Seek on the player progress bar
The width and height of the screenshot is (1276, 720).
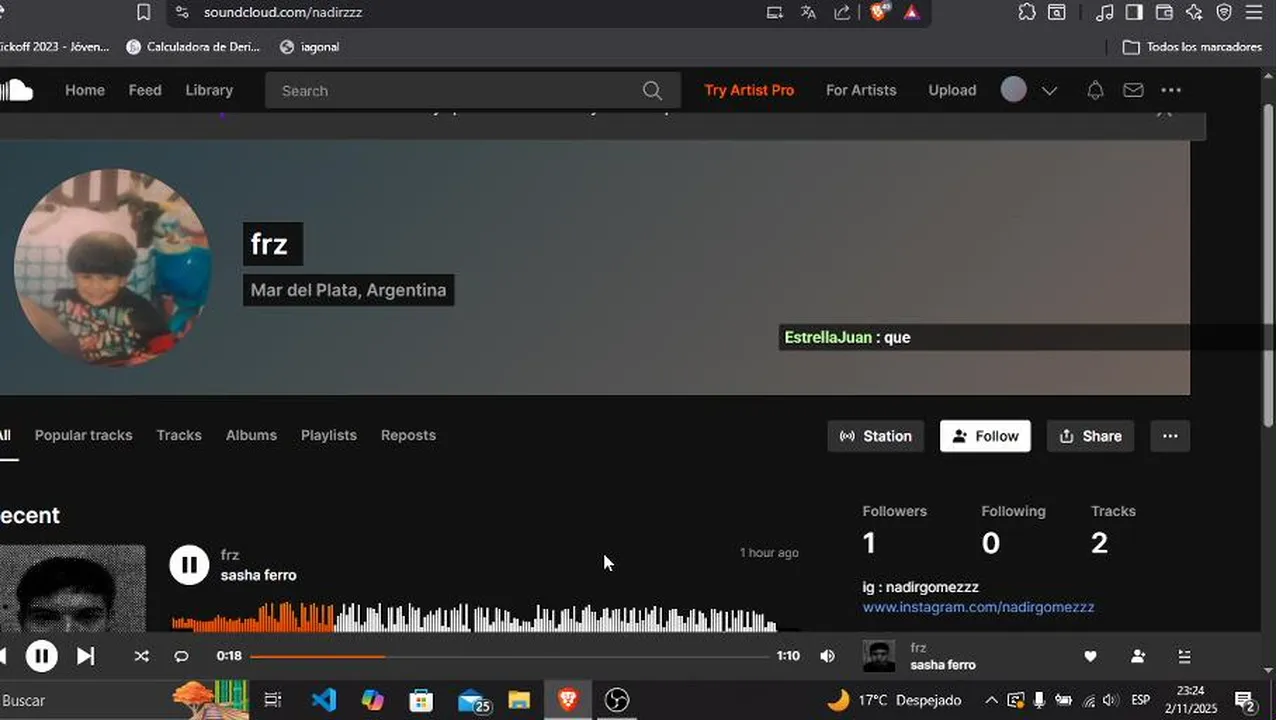(x=510, y=656)
